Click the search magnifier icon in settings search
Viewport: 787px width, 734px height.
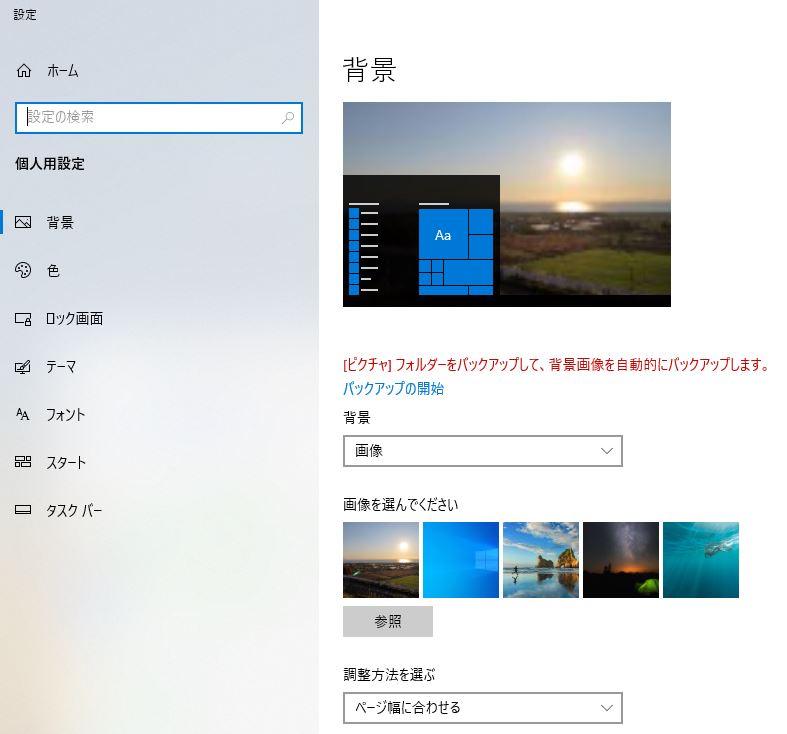tap(288, 118)
